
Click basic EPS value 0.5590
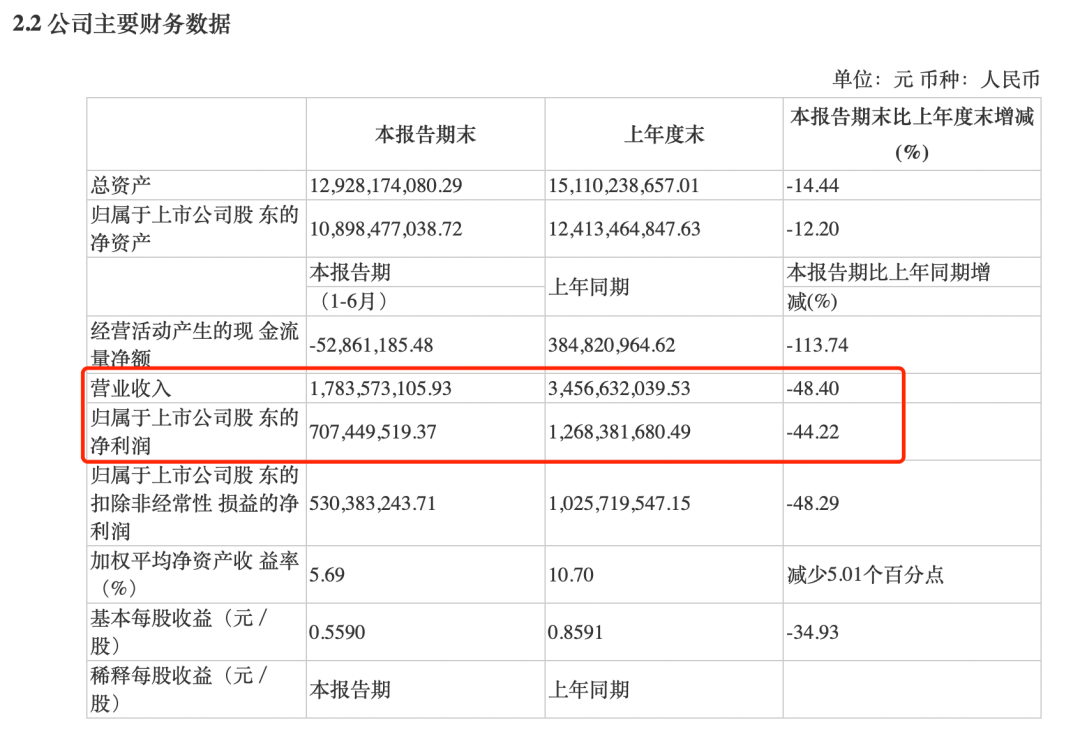point(338,632)
